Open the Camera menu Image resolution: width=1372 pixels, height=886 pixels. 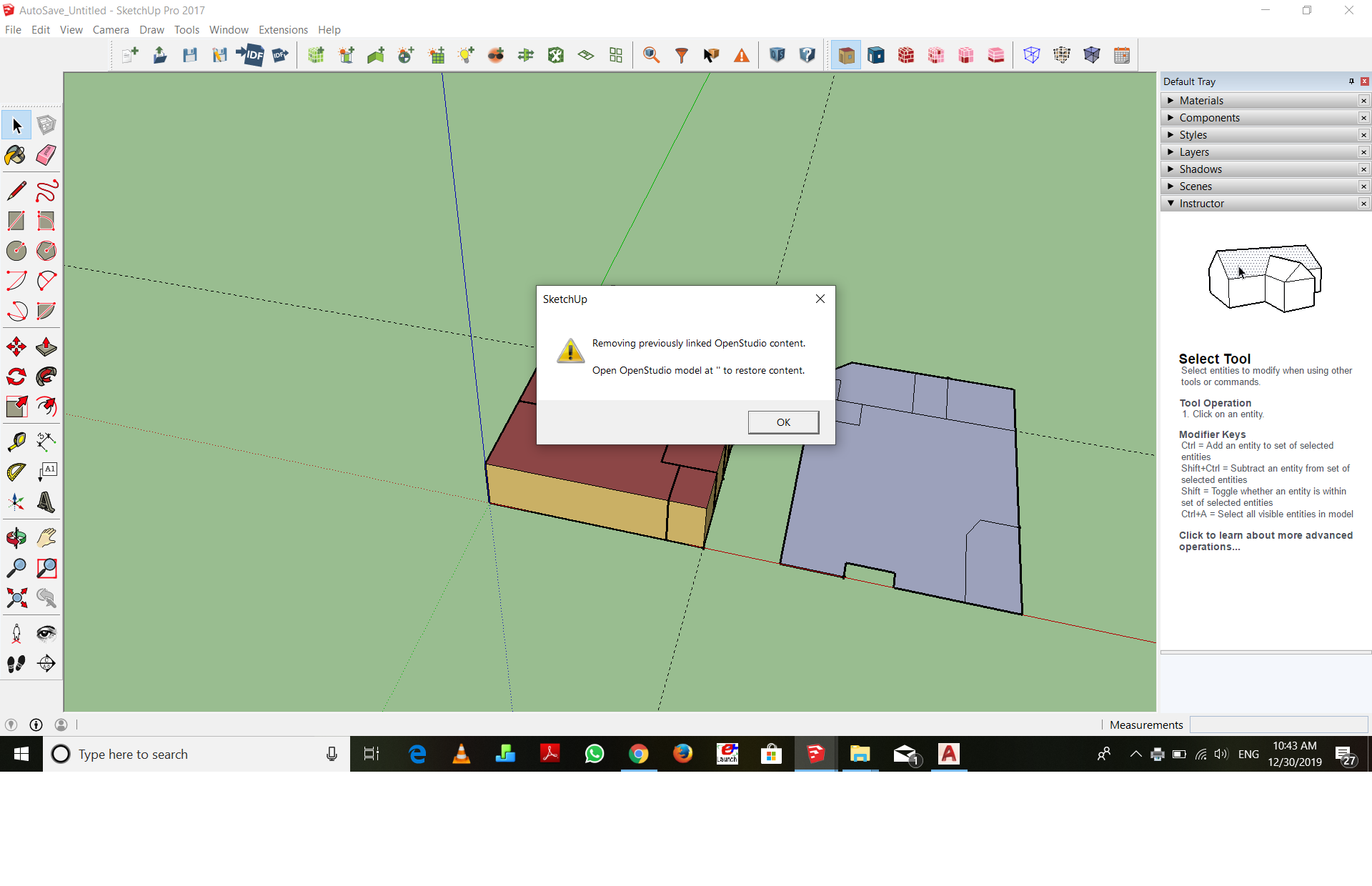[x=111, y=30]
